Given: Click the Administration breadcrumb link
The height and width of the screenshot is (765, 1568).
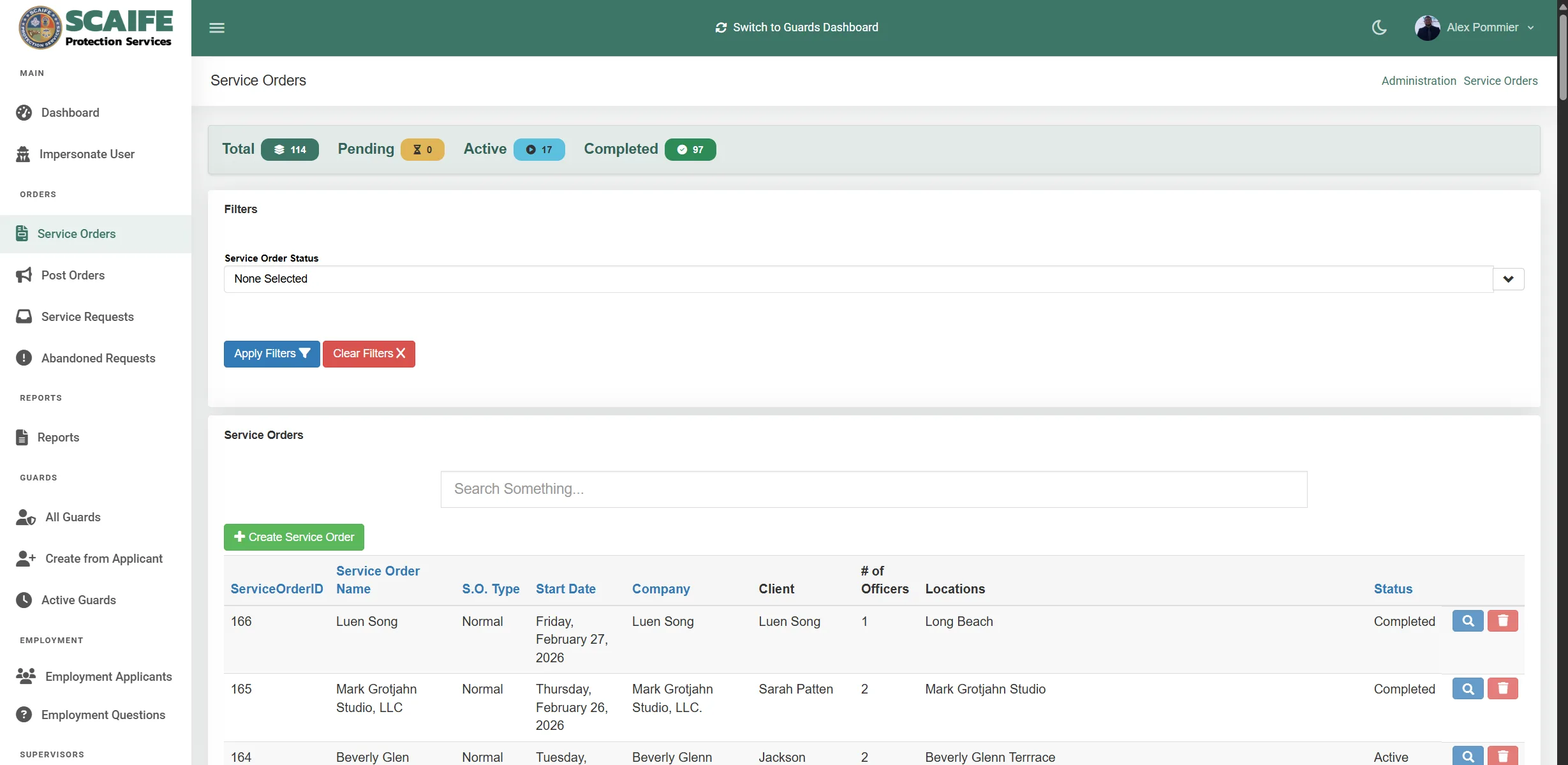Looking at the screenshot, I should (1419, 81).
